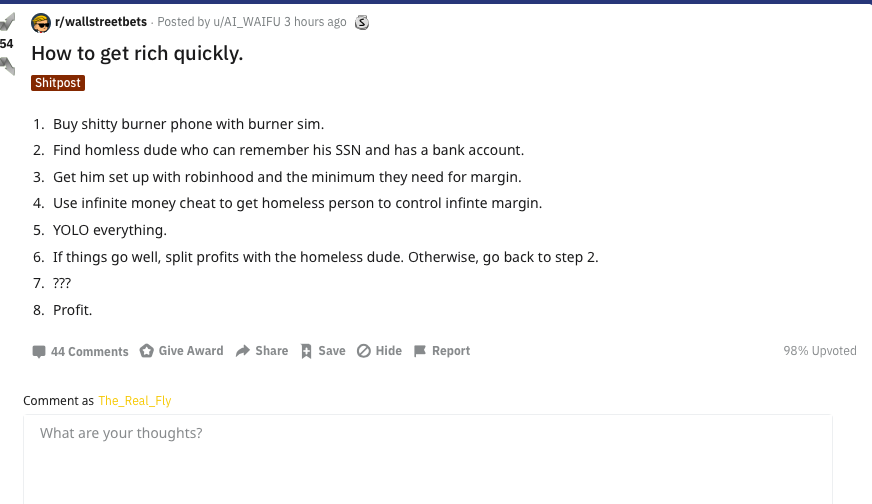Filter by the Shitpost flair tag
Viewport: 872px width, 504px height.
(x=58, y=83)
